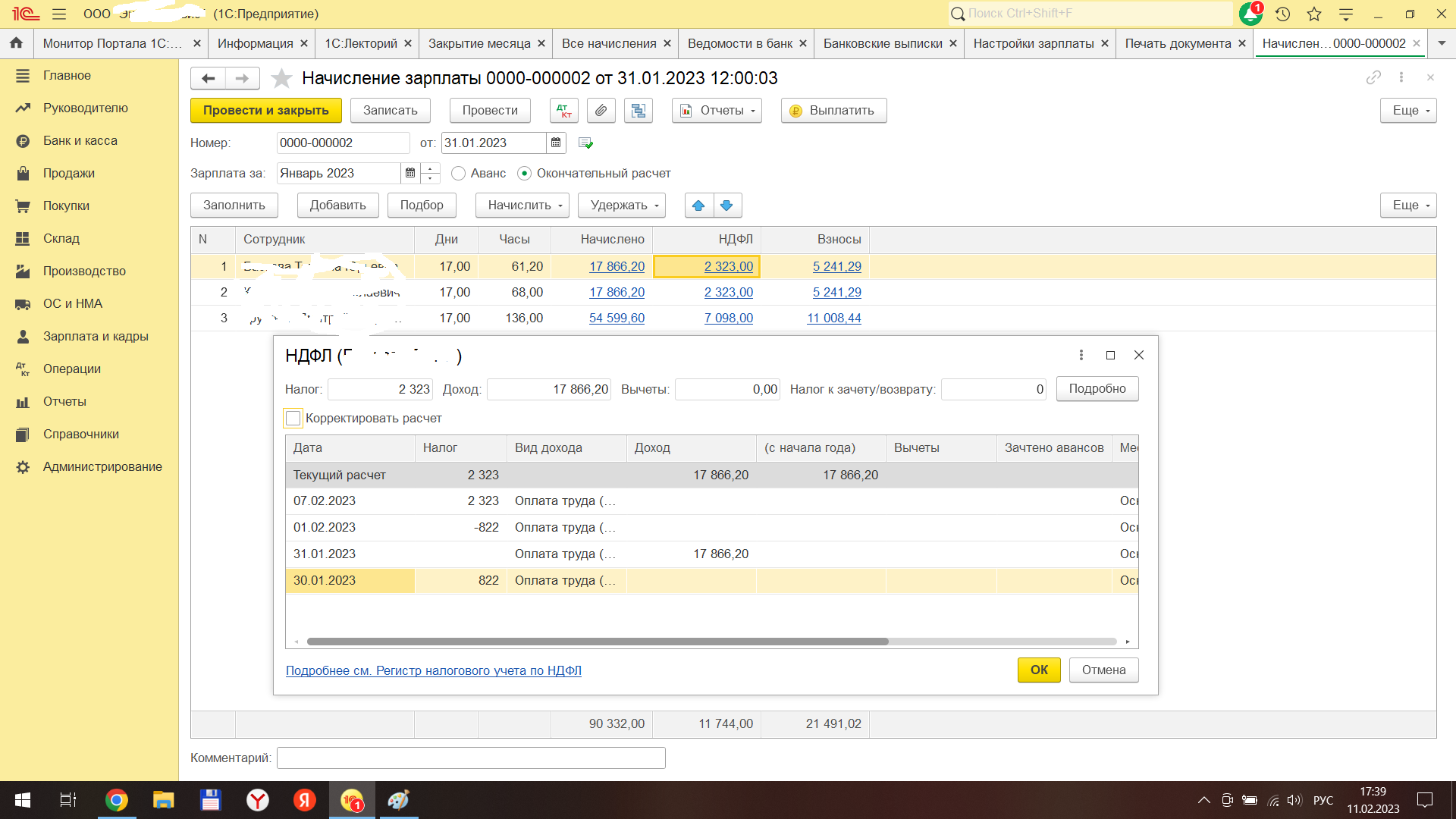This screenshot has width=1456, height=819.
Task: Open the date calendar picker next to 31.01.2023
Action: click(x=556, y=143)
